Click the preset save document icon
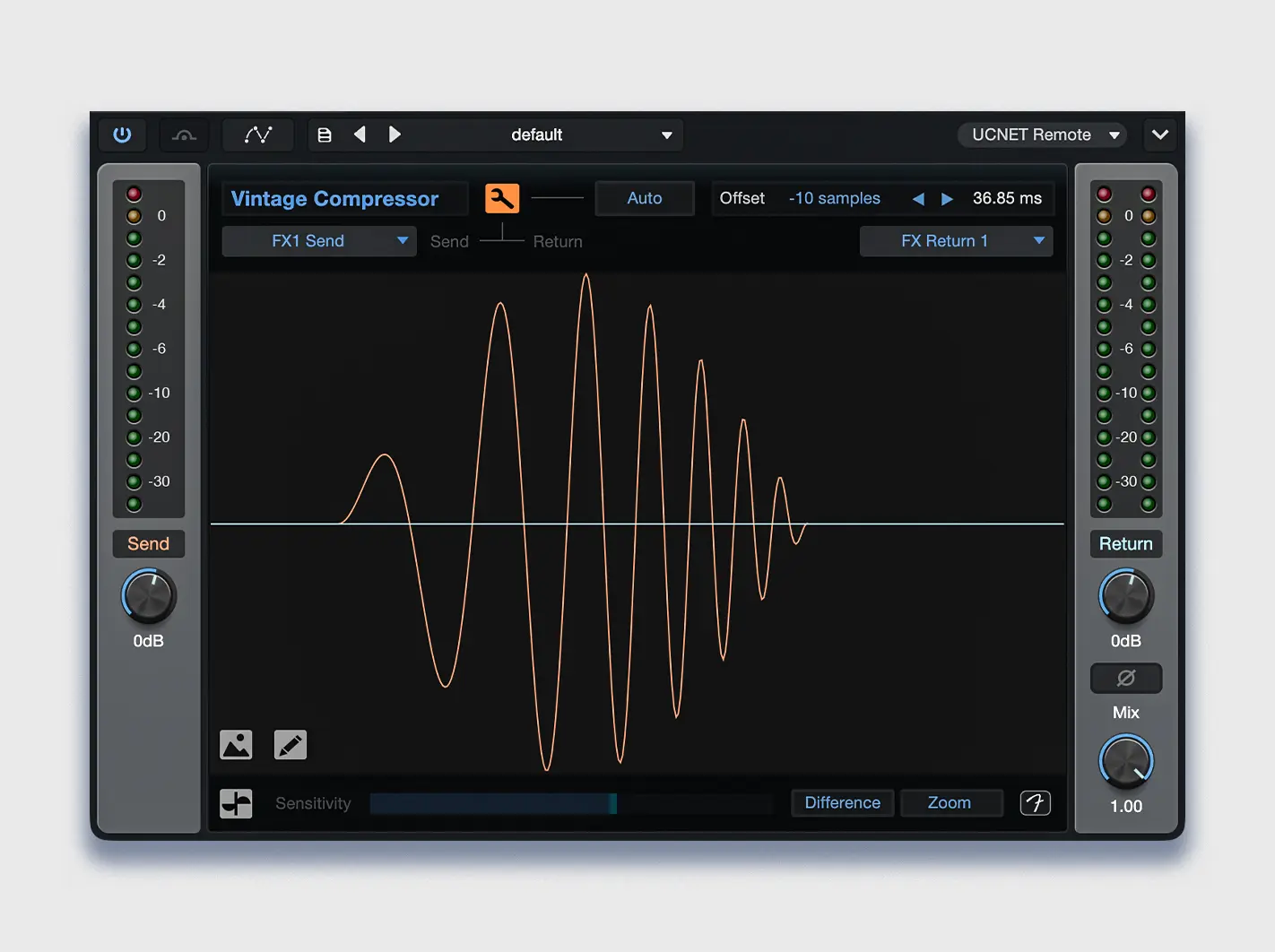The width and height of the screenshot is (1275, 952). [x=325, y=134]
